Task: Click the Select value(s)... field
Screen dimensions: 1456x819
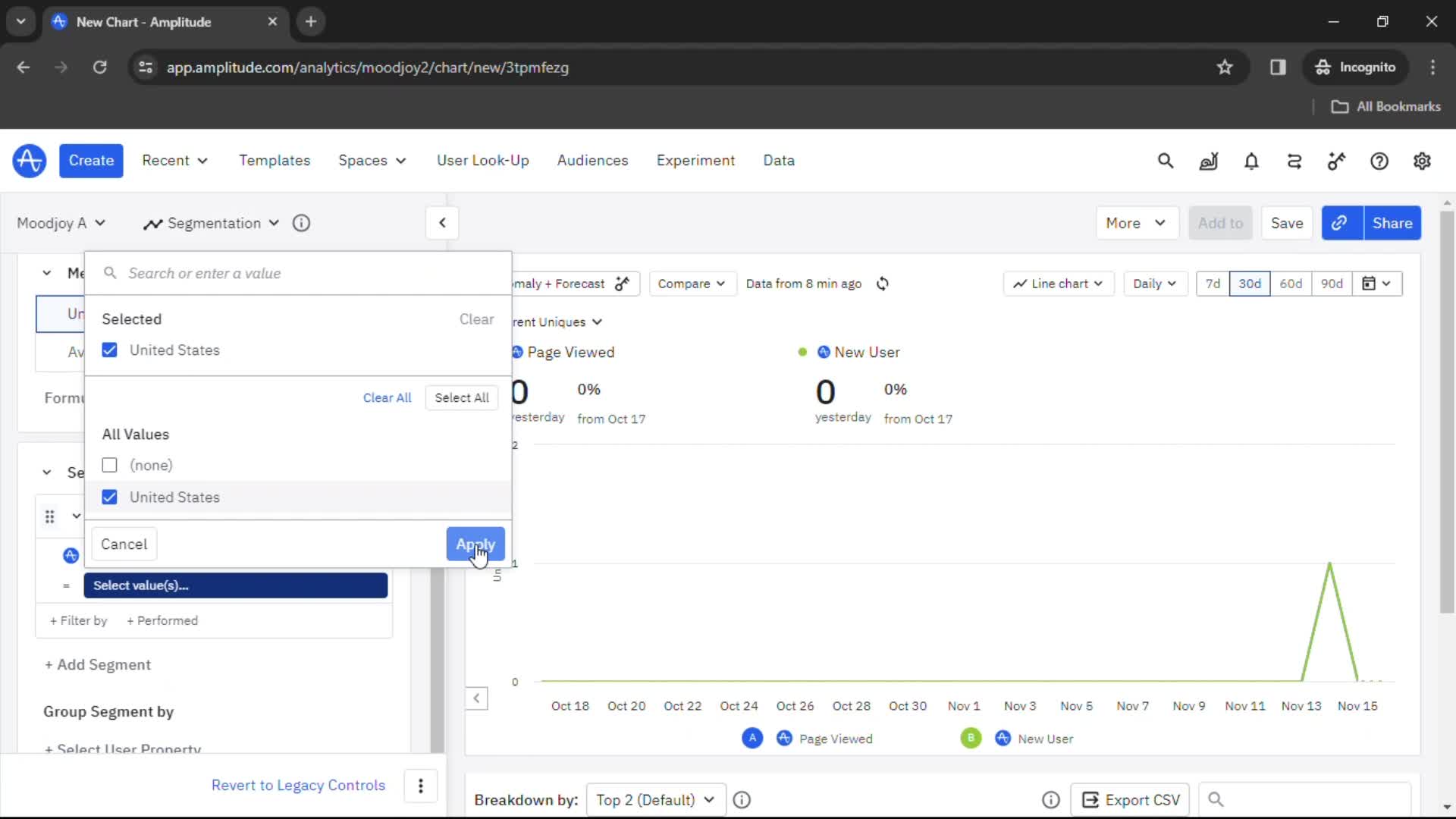Action: tap(236, 585)
